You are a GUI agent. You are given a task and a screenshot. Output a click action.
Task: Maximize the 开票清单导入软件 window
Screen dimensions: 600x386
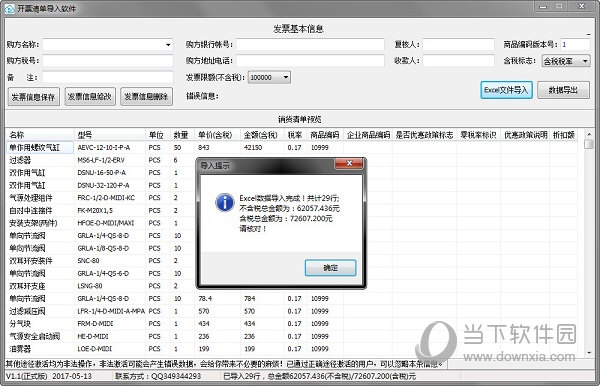pos(560,7)
